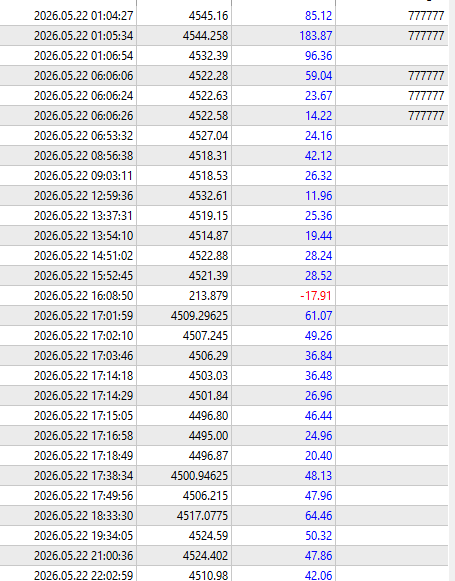Select the row dated 2026.05.22 13:37:31
The height and width of the screenshot is (581, 455).
224,216
